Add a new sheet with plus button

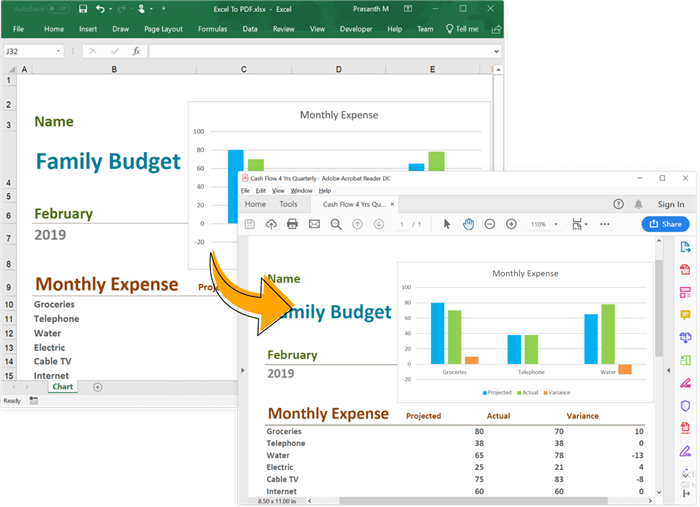(97, 386)
